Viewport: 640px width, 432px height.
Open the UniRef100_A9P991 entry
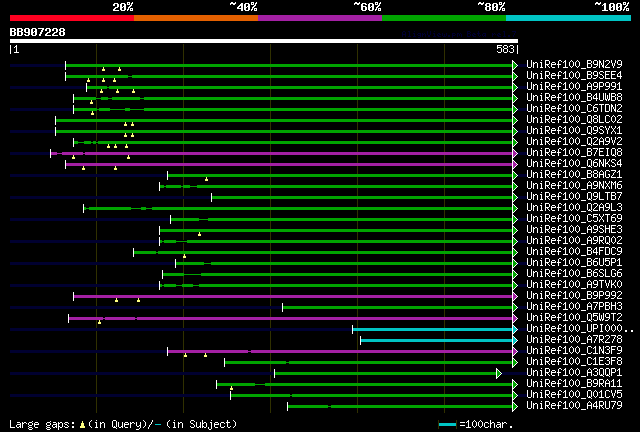click(x=574, y=87)
